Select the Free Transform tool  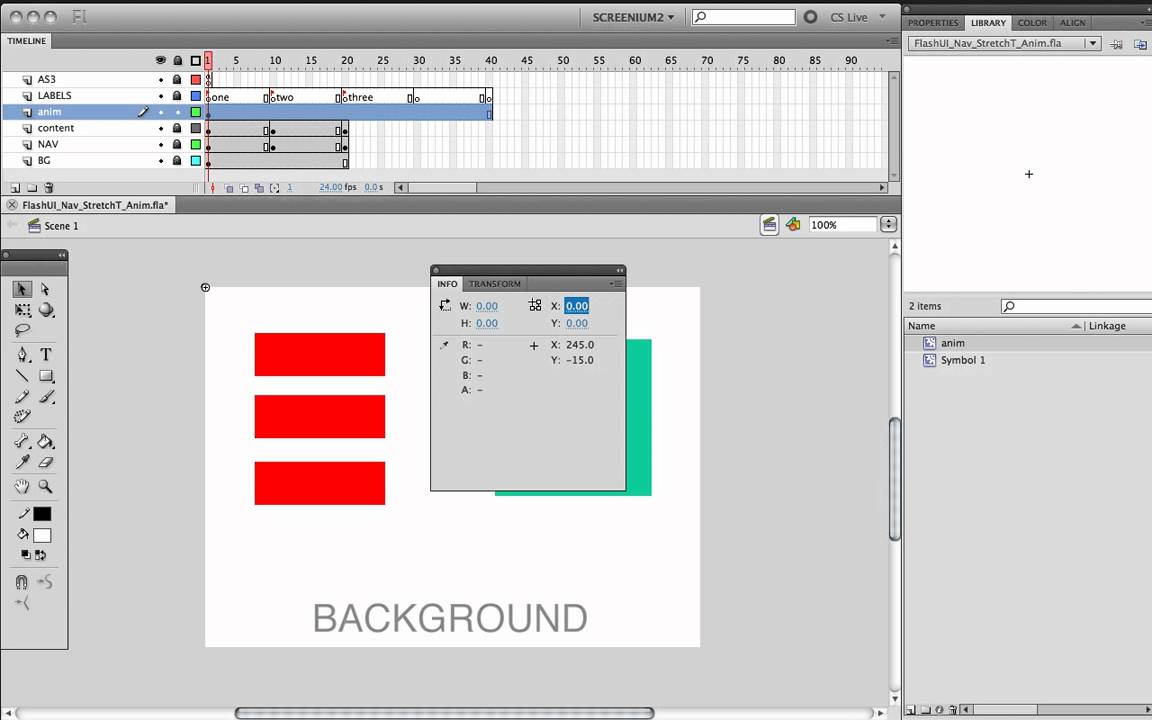22,310
